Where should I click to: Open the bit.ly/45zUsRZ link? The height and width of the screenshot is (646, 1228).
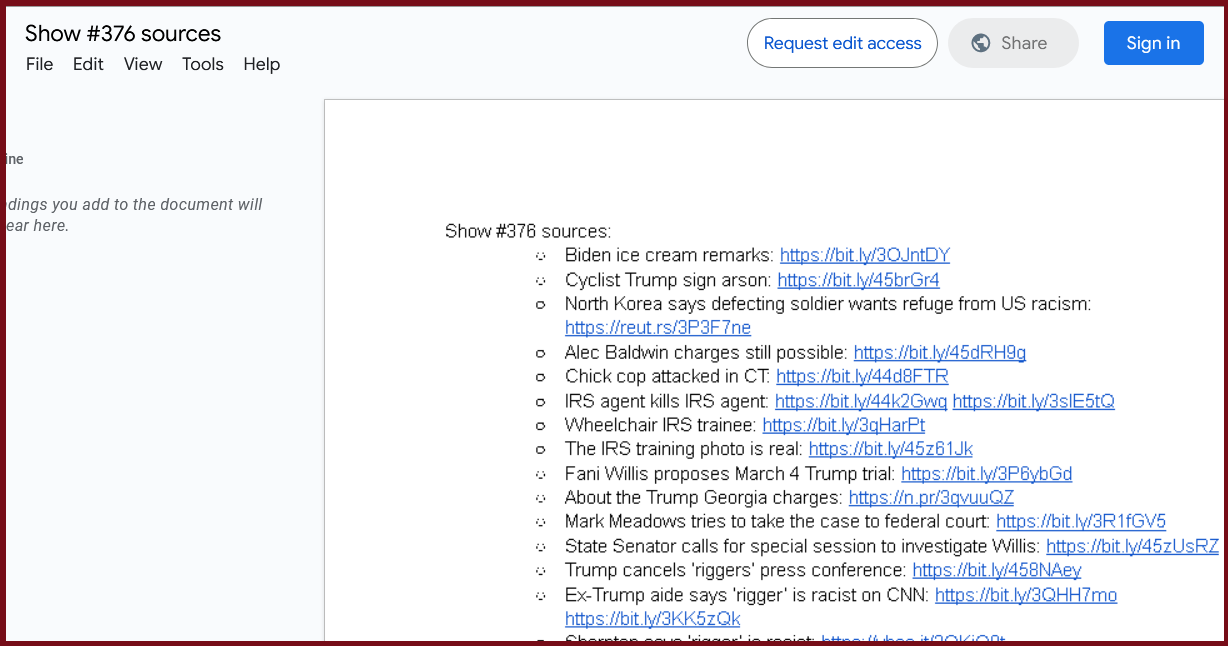click(1132, 547)
